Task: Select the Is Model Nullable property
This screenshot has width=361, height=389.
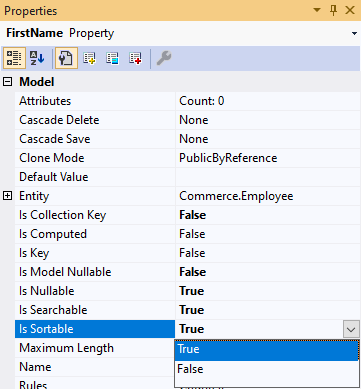Action: tap(65, 272)
